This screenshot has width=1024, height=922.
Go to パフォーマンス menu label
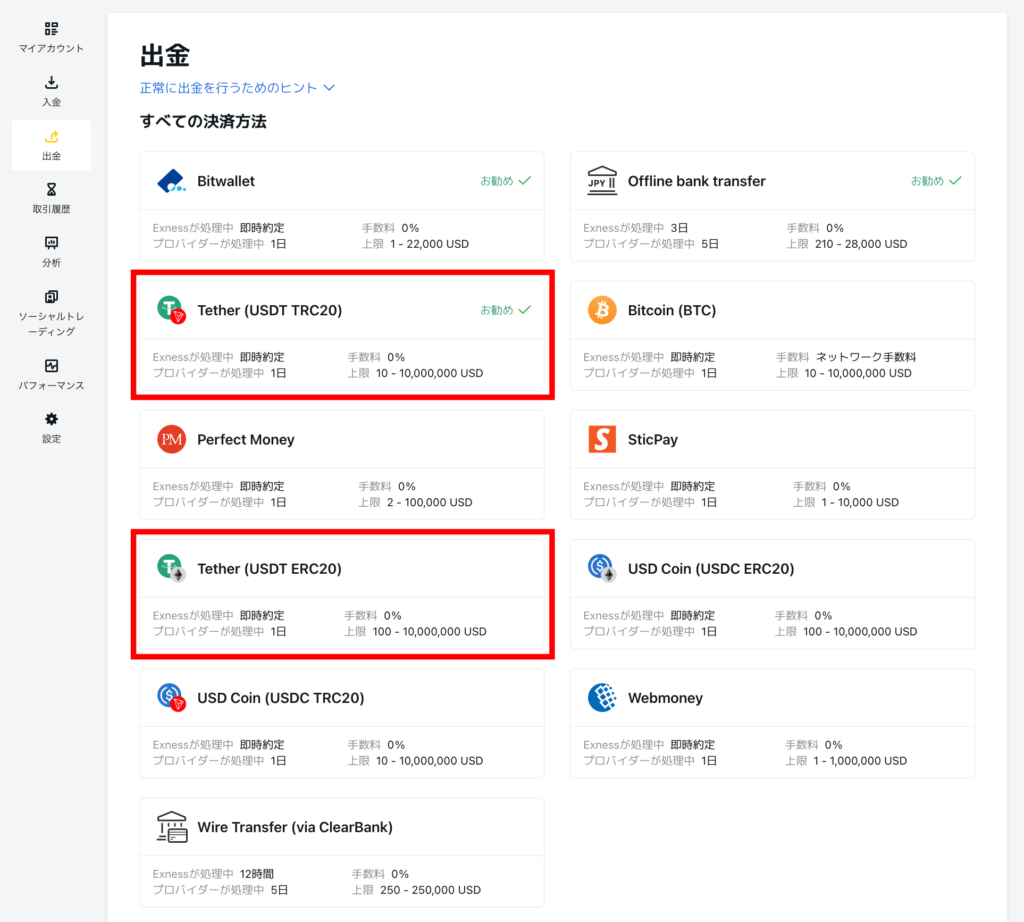tap(52, 385)
